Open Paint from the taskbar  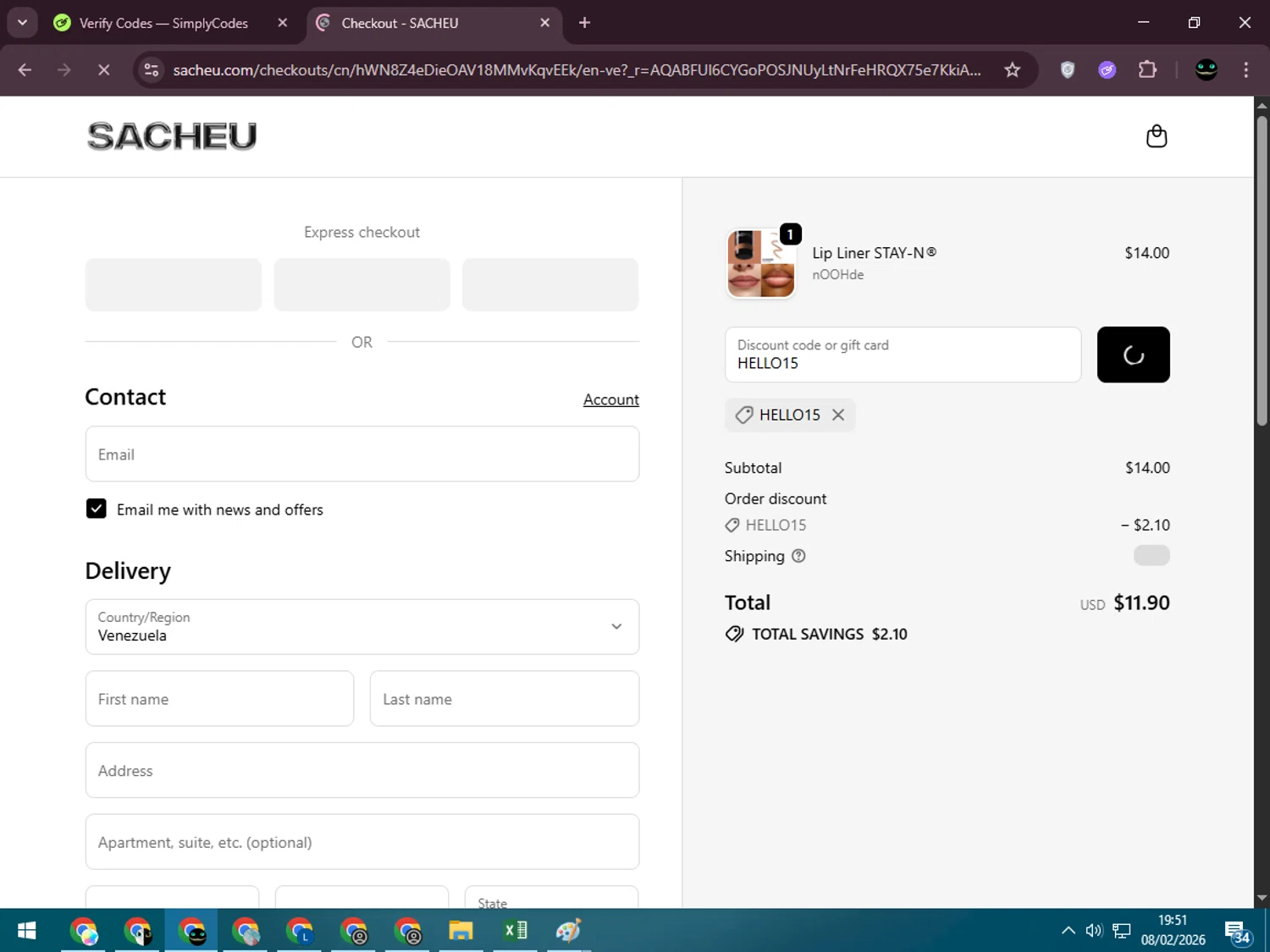pos(569,931)
